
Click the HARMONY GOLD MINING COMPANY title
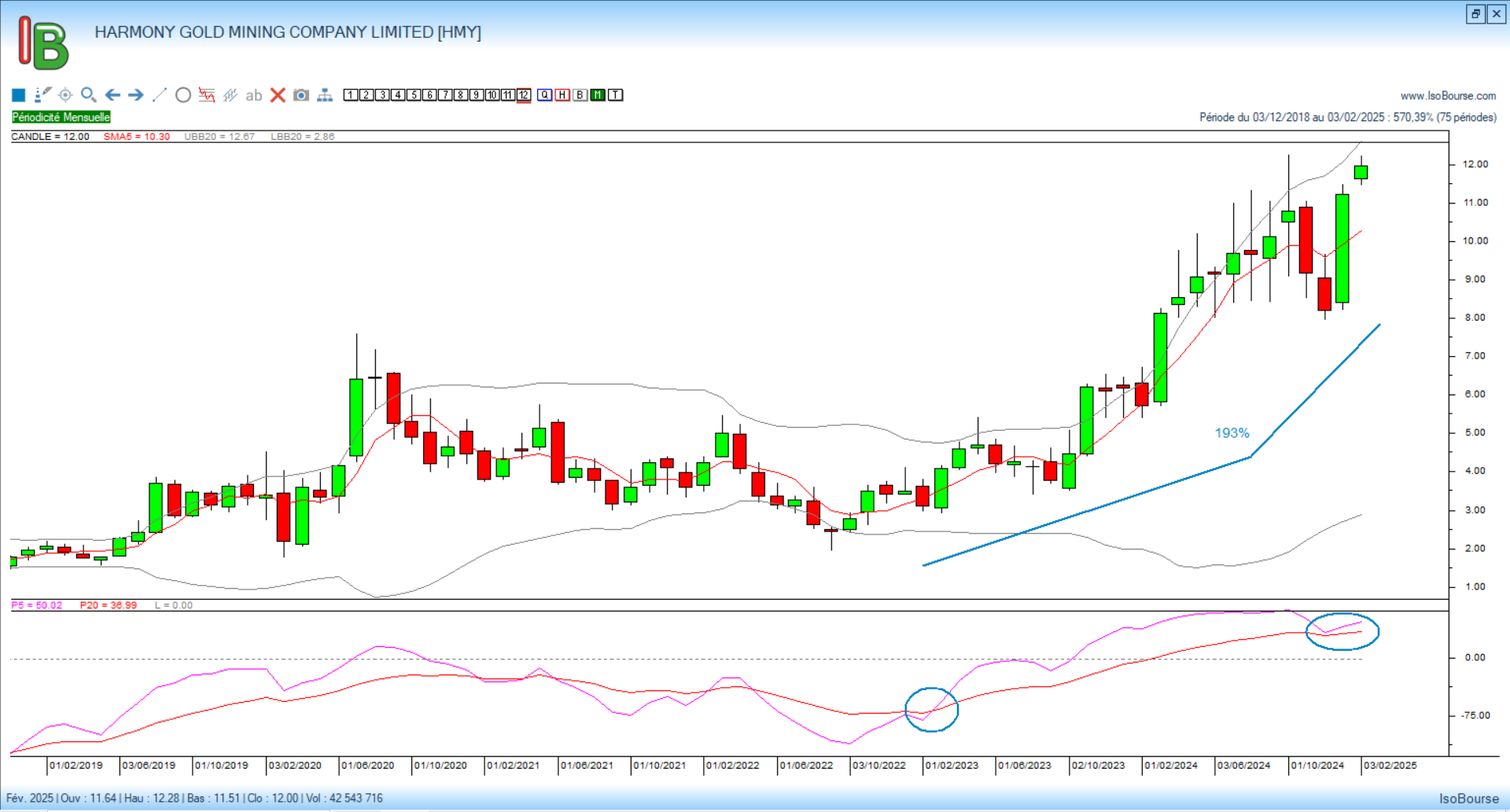(x=288, y=32)
